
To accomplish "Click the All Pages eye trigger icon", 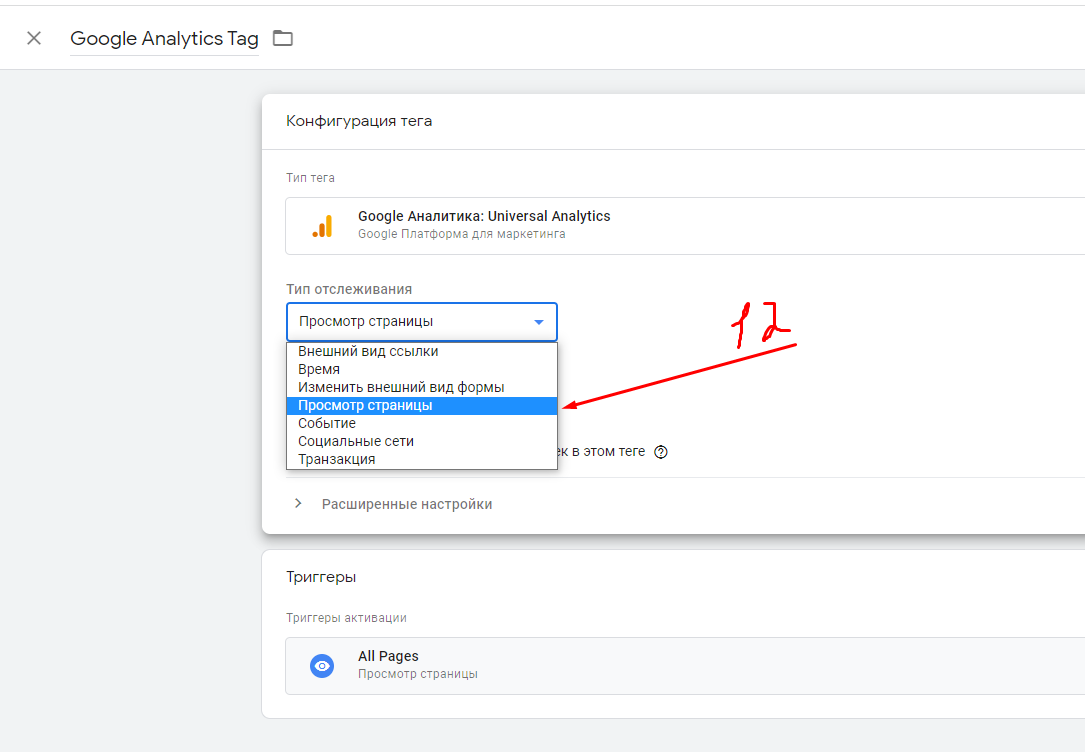I will [x=322, y=666].
